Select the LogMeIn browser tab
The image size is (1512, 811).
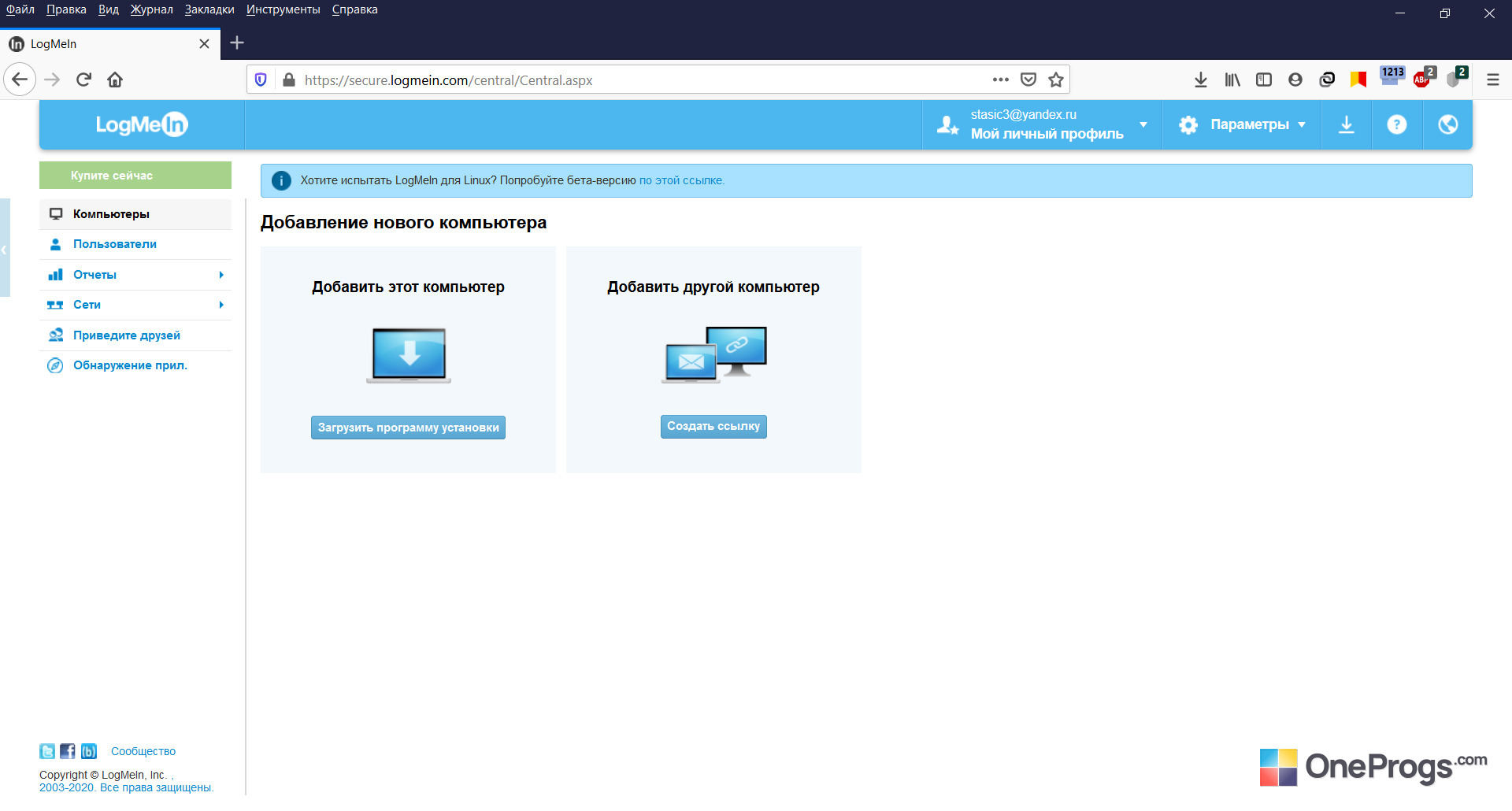(110, 44)
